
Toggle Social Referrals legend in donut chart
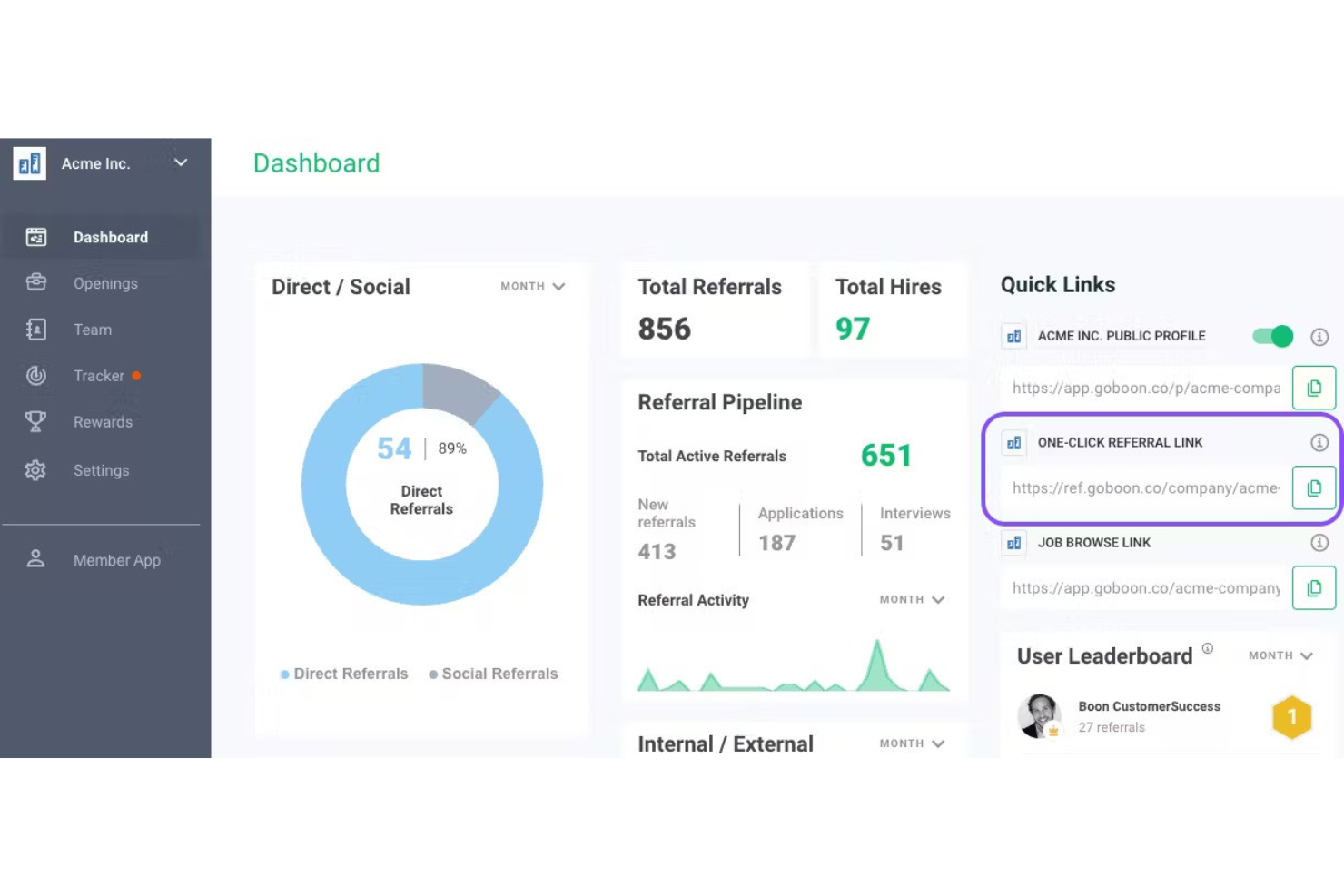(493, 674)
